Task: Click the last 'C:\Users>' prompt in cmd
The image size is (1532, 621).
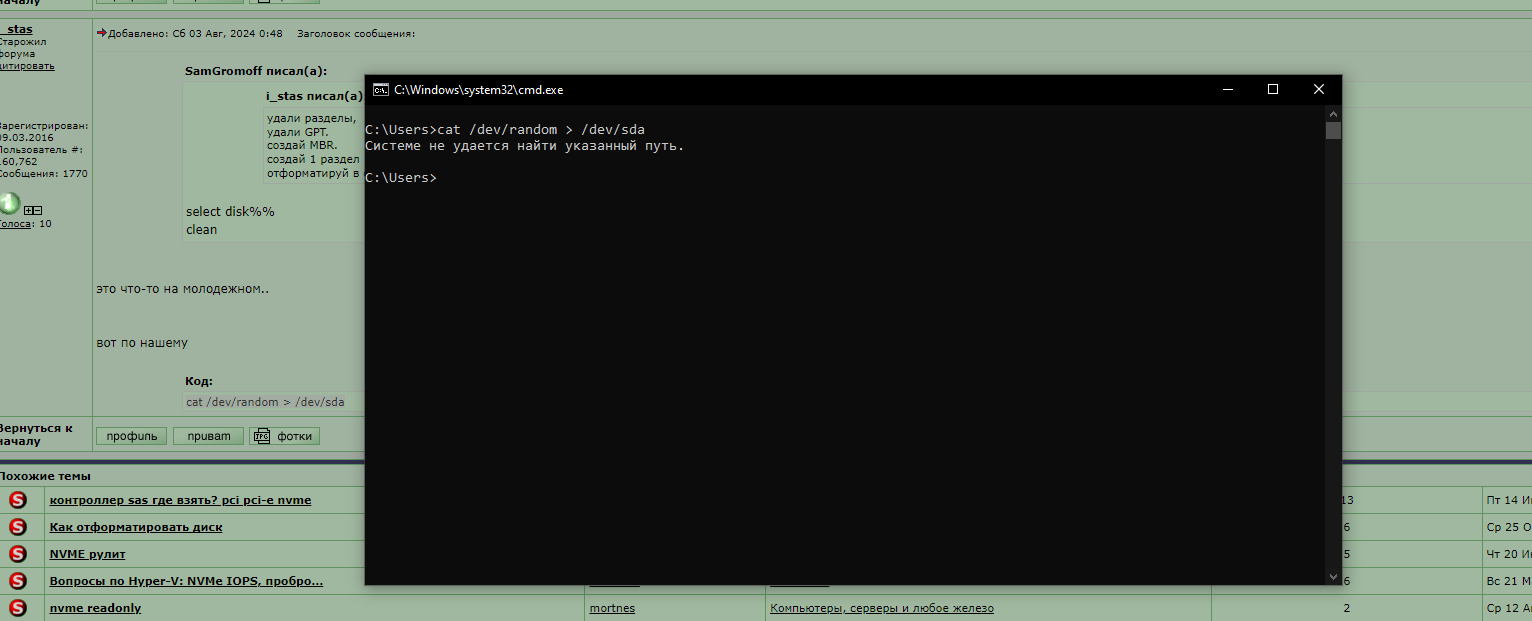Action: pyautogui.click(x=401, y=178)
